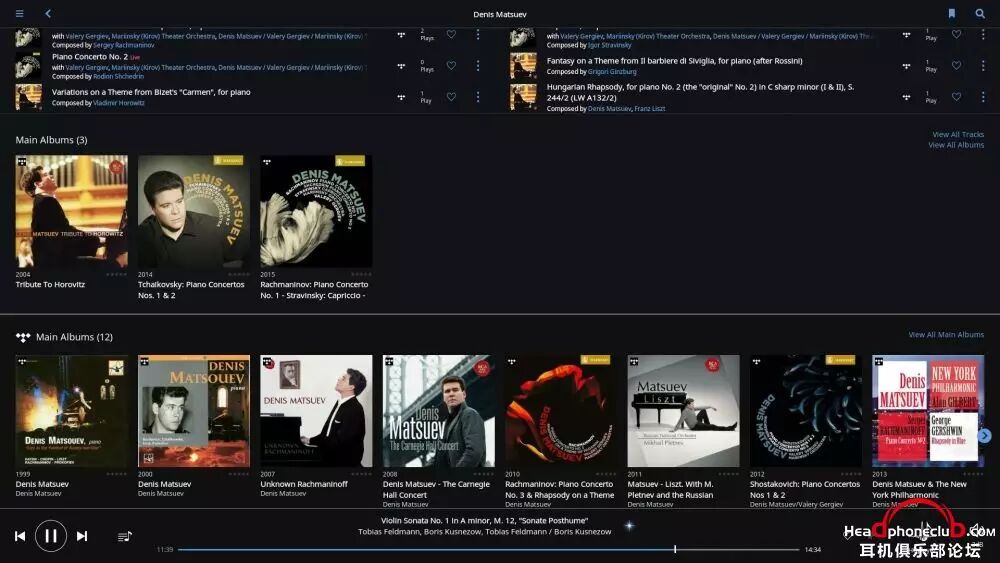The image size is (1000, 563).
Task: Open composer link Grigori Ginzburg
Action: tap(612, 71)
